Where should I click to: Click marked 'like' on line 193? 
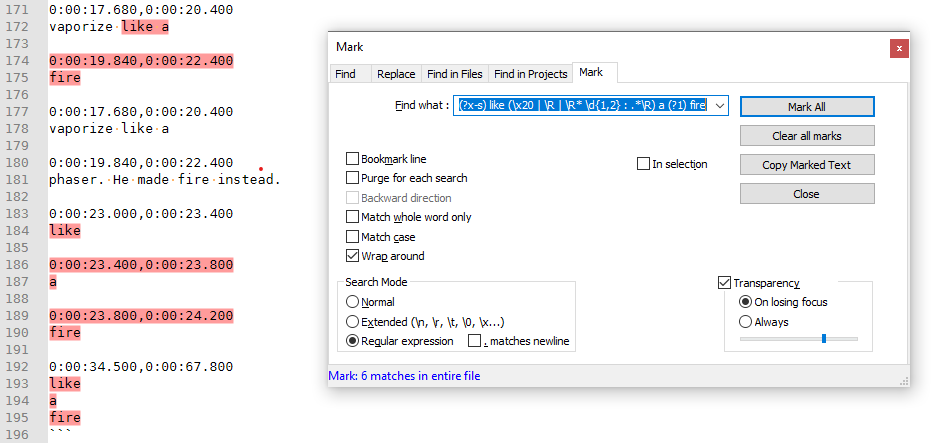(x=65, y=384)
